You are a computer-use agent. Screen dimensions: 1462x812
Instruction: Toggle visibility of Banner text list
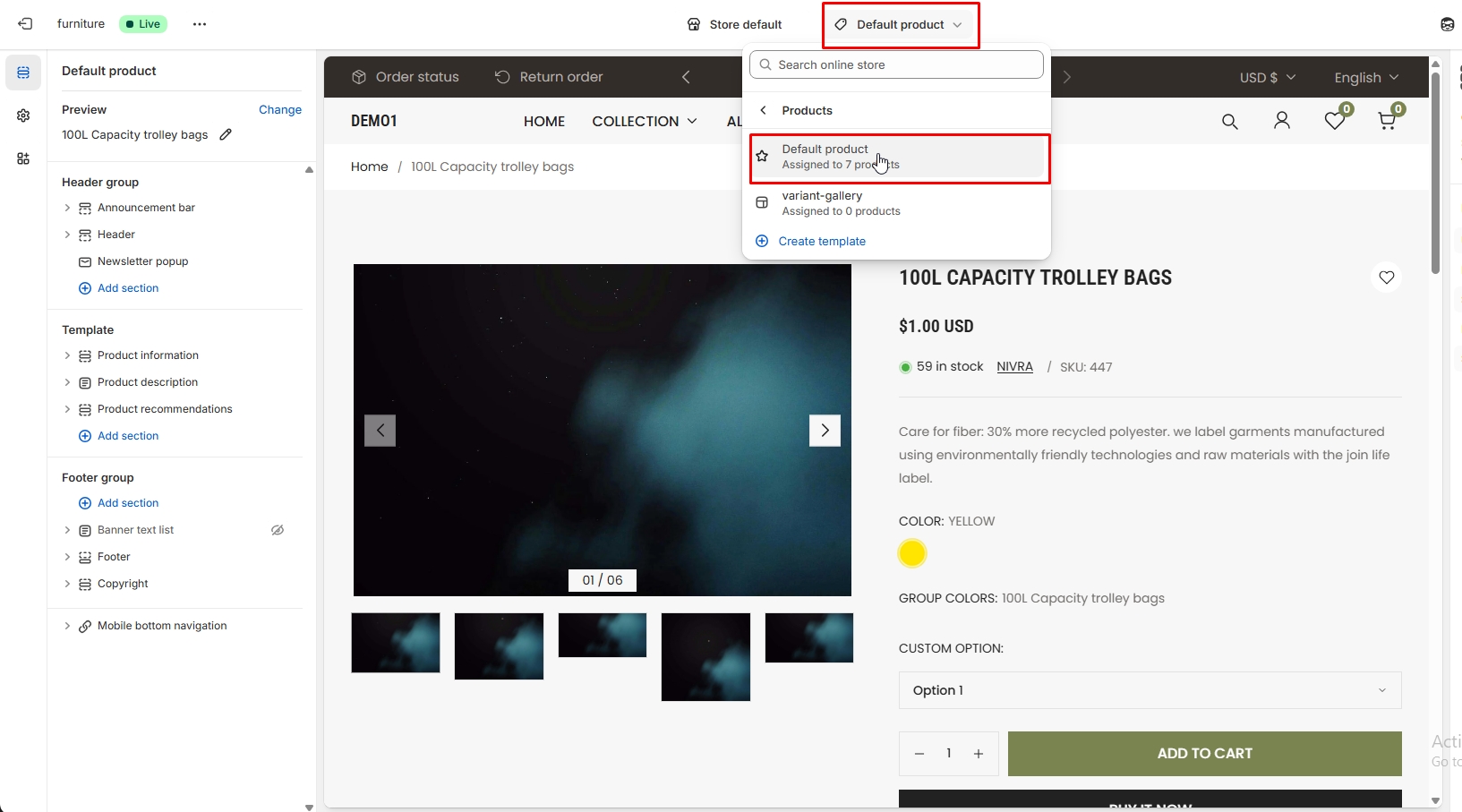coord(278,530)
